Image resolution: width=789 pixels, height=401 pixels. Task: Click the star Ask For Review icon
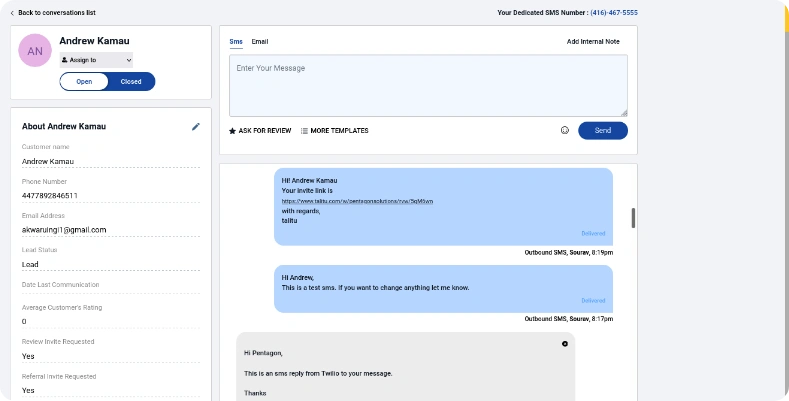(x=233, y=131)
